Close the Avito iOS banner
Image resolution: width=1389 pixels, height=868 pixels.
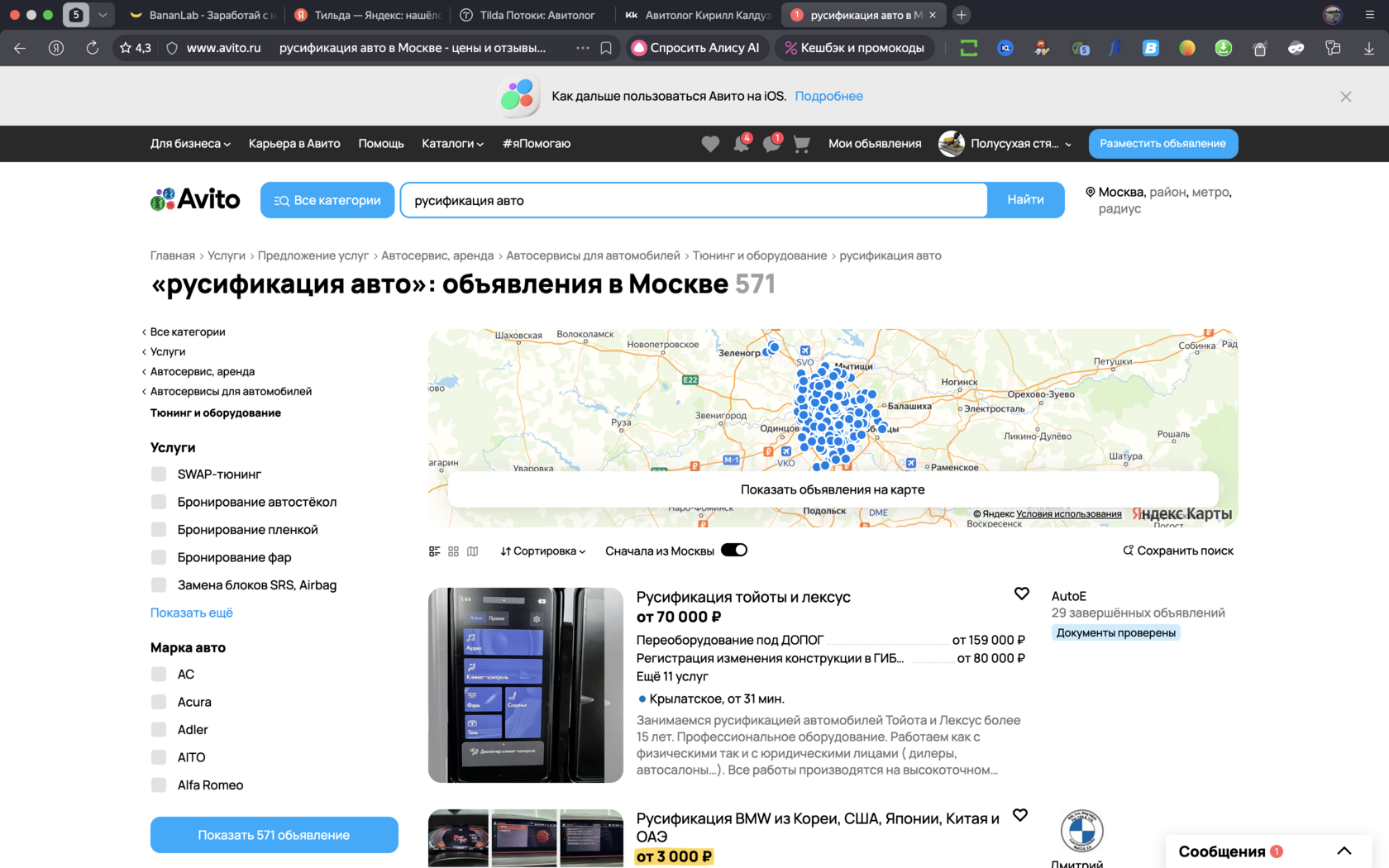(1346, 97)
